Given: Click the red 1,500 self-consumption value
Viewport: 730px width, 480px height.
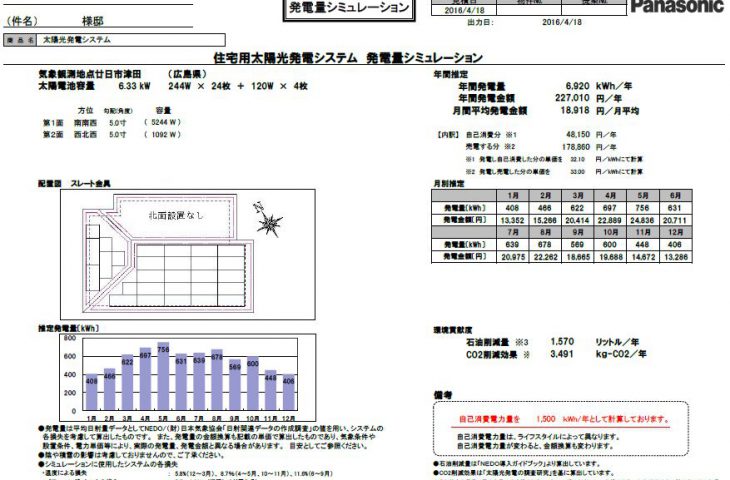Looking at the screenshot, I should point(546,419).
